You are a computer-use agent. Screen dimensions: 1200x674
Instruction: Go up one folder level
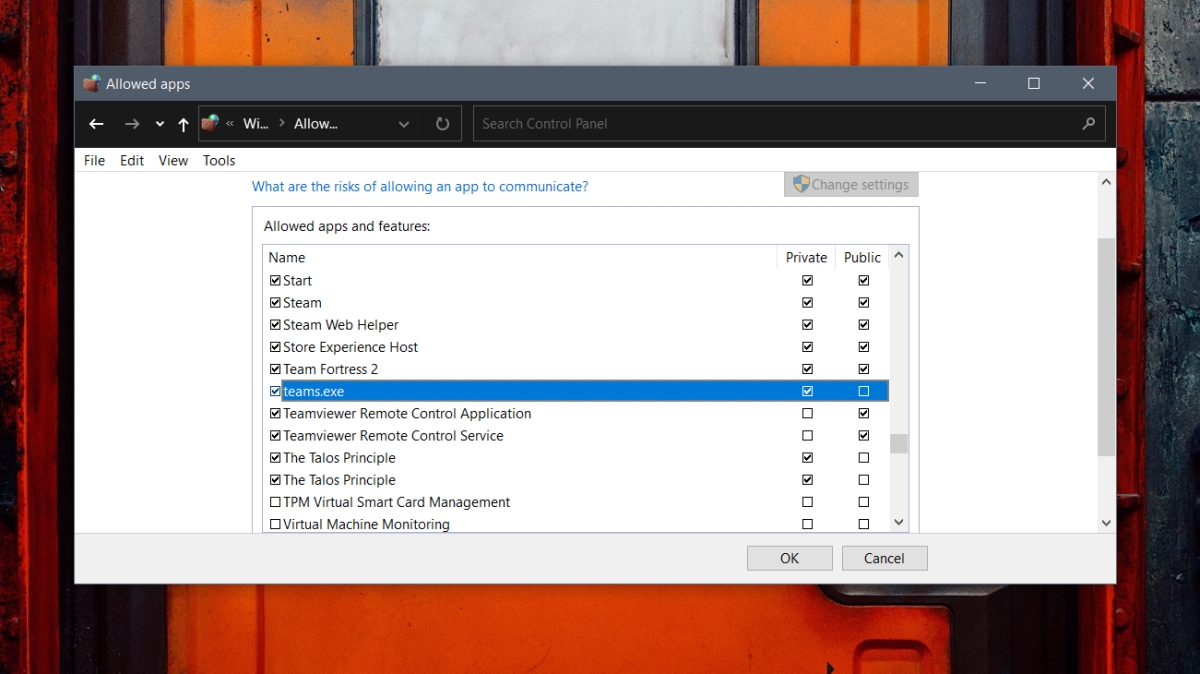(x=183, y=124)
